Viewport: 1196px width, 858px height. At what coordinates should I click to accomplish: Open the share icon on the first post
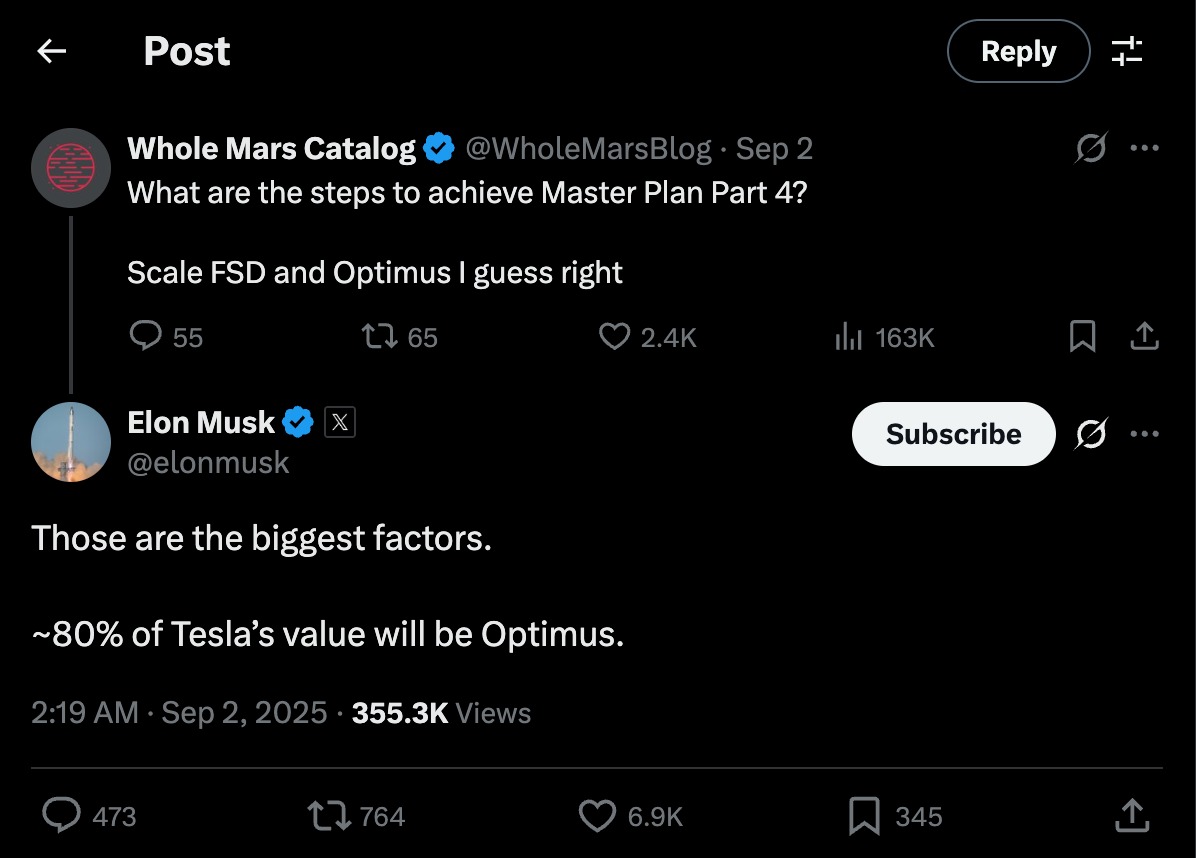(1144, 337)
